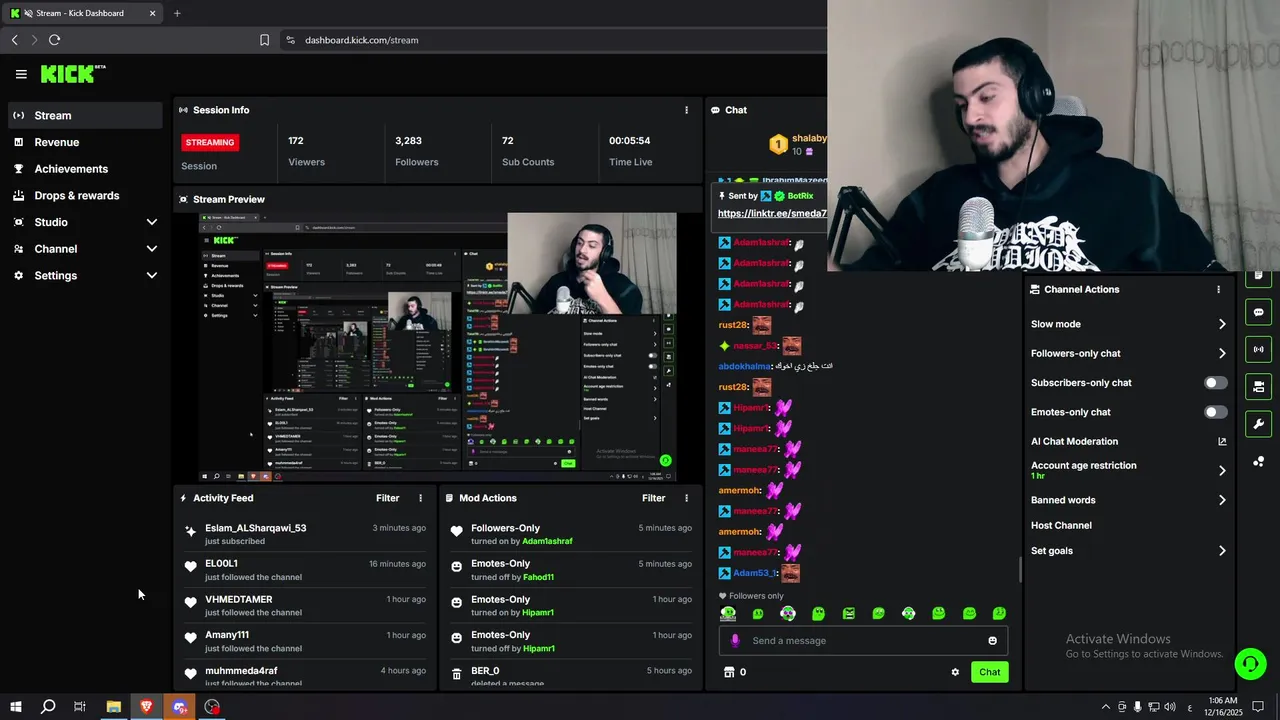This screenshot has height=720, width=1280.
Task: Click the Kick logo
Action: (x=73, y=74)
